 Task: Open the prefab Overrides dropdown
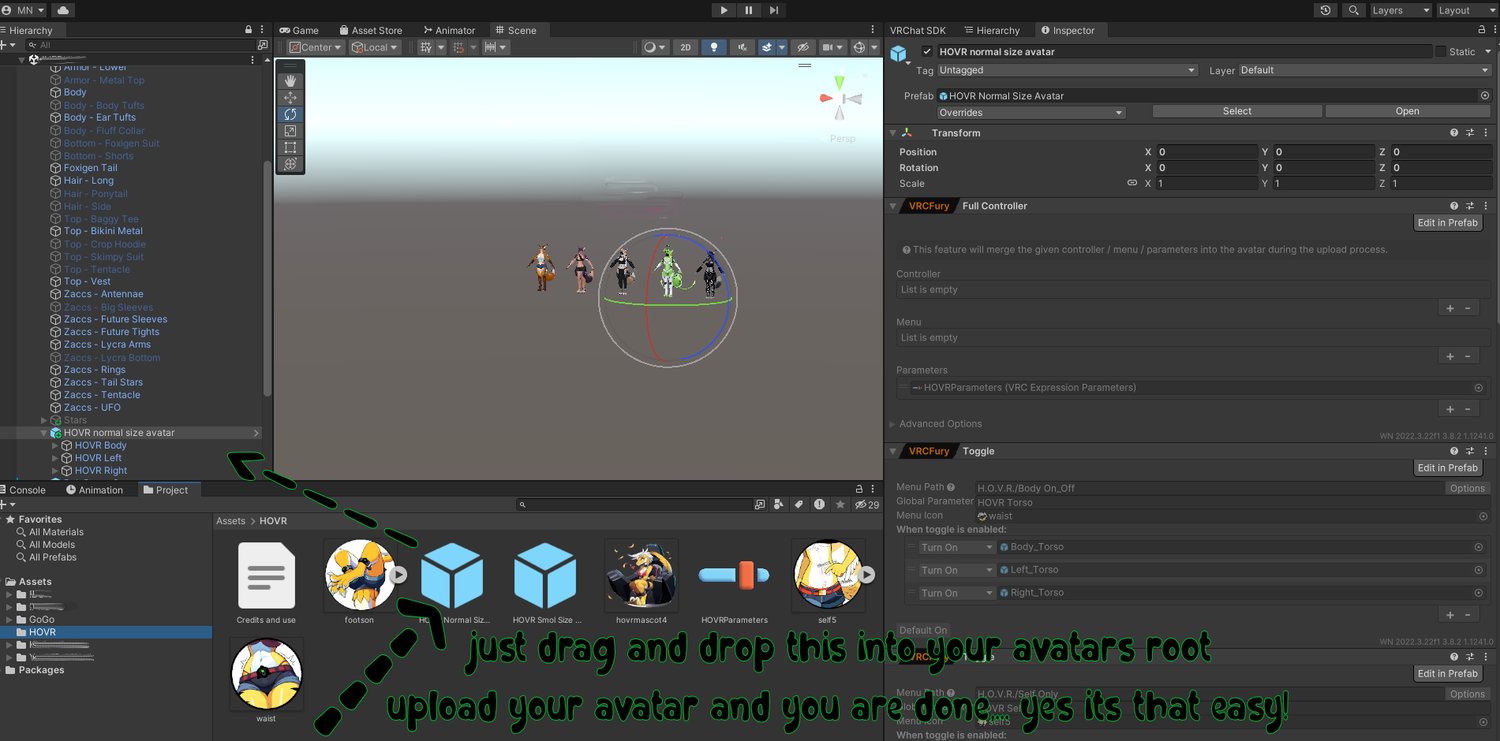coord(1031,112)
